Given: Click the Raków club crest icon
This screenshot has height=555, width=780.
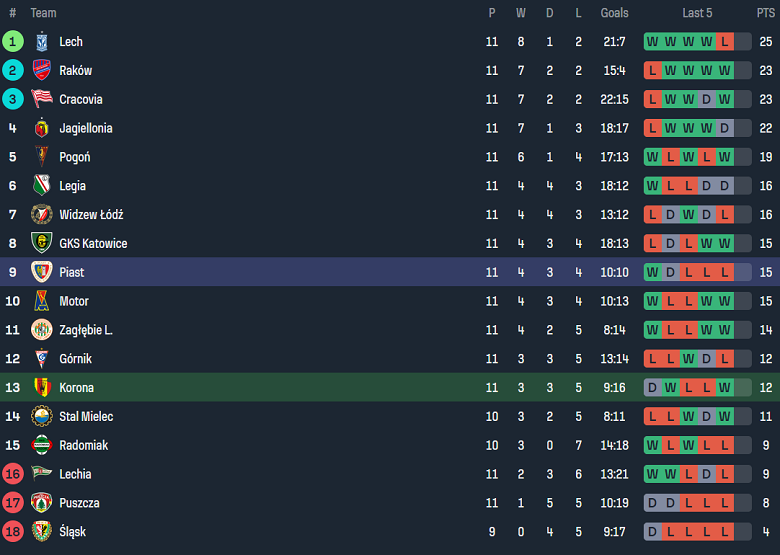Looking at the screenshot, I should point(41,71).
